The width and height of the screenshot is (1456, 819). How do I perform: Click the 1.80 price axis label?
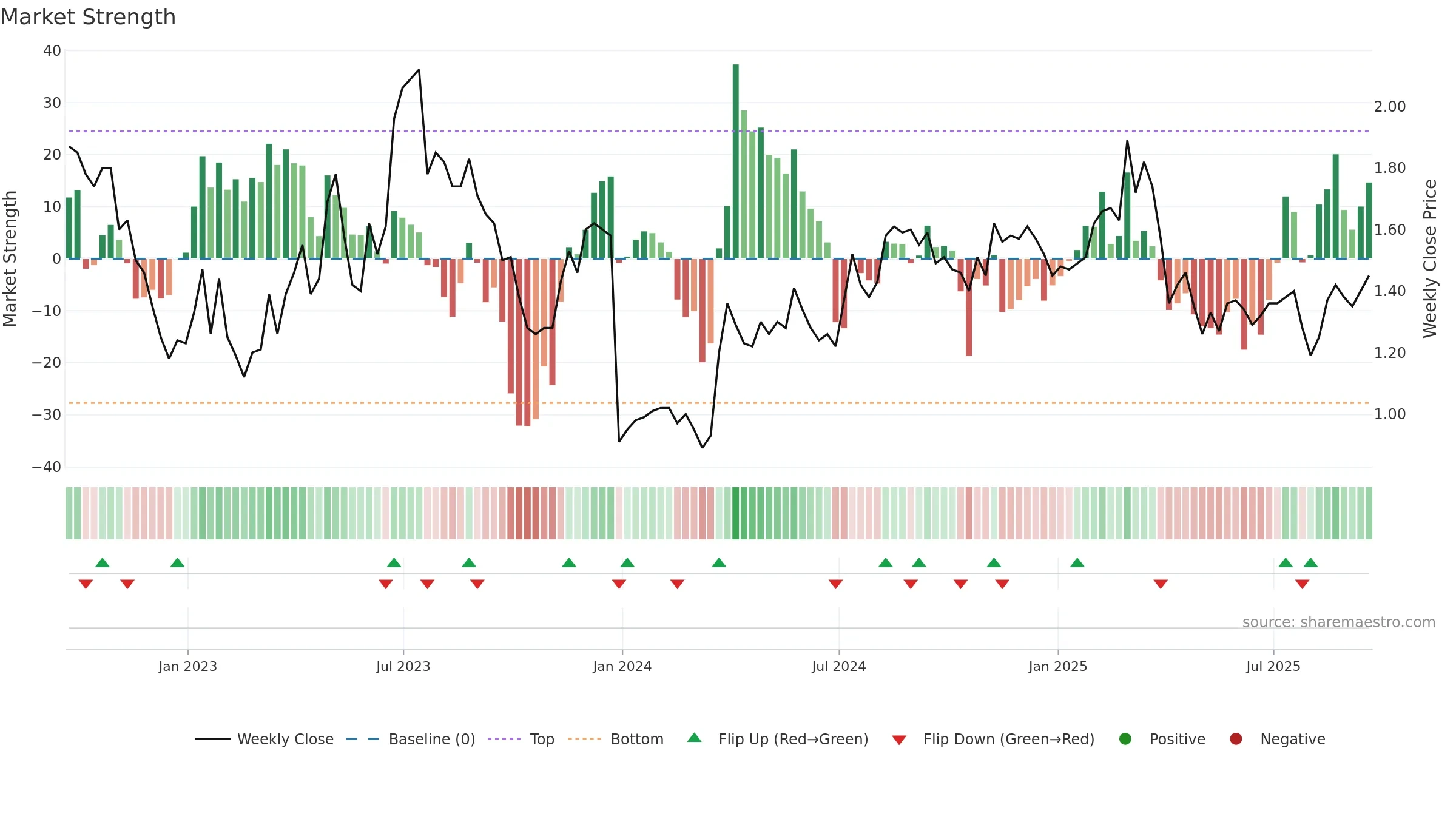(x=1390, y=168)
